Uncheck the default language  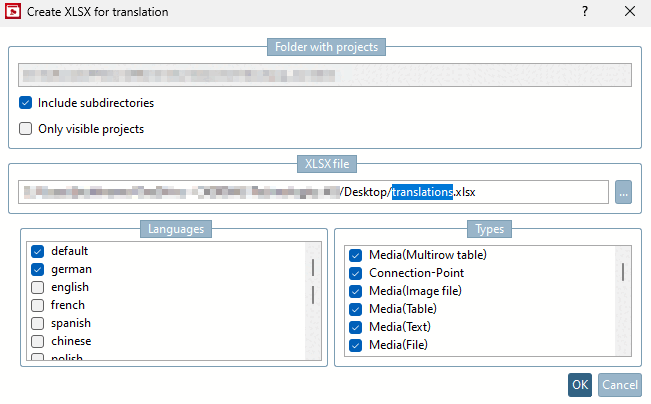pos(38,251)
